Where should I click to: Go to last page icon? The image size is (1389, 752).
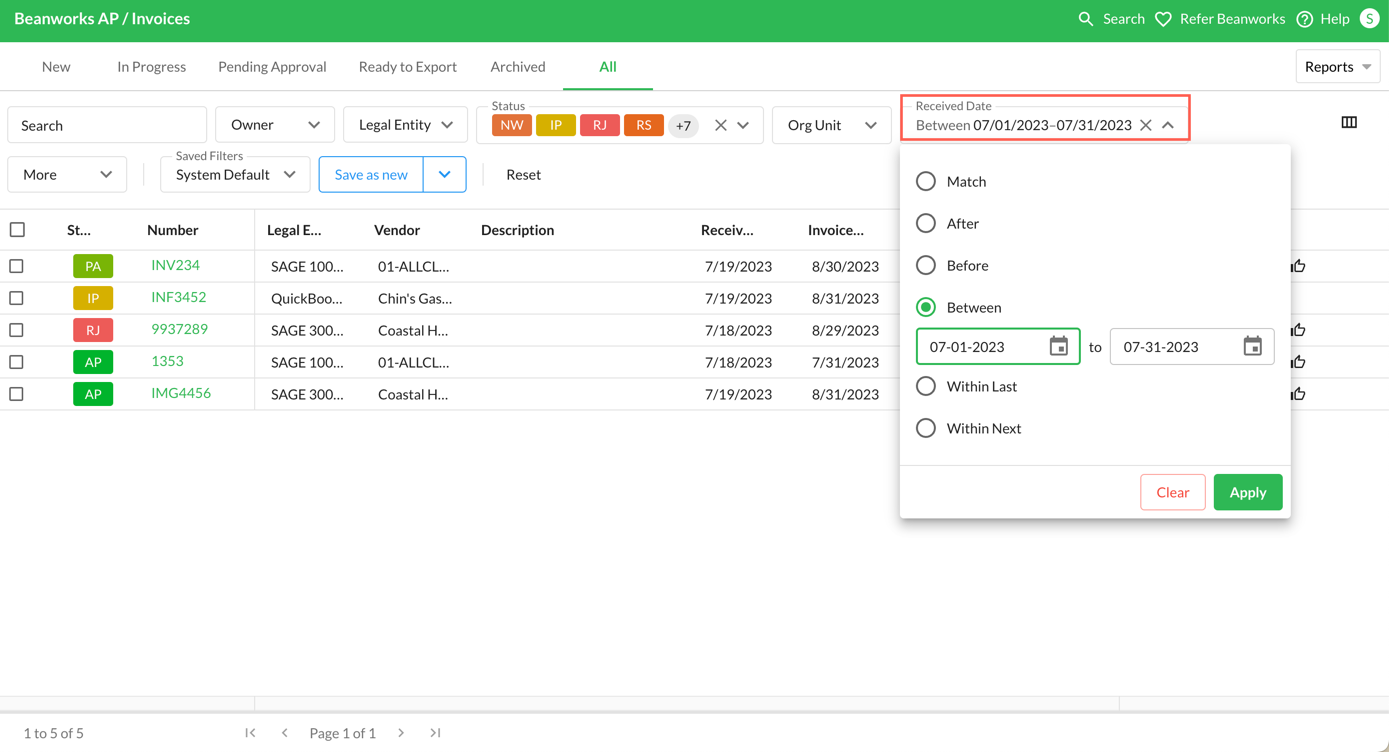coord(435,733)
